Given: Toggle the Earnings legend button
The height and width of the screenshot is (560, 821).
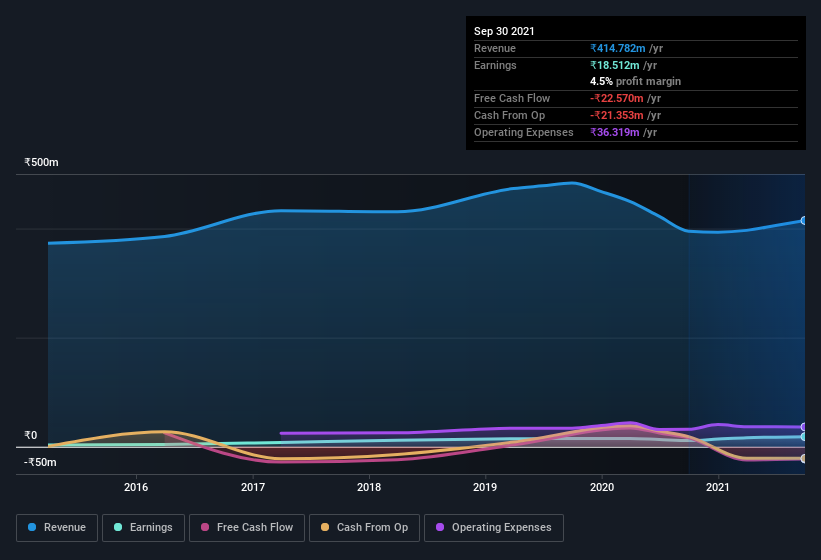Looking at the screenshot, I should pos(143,528).
